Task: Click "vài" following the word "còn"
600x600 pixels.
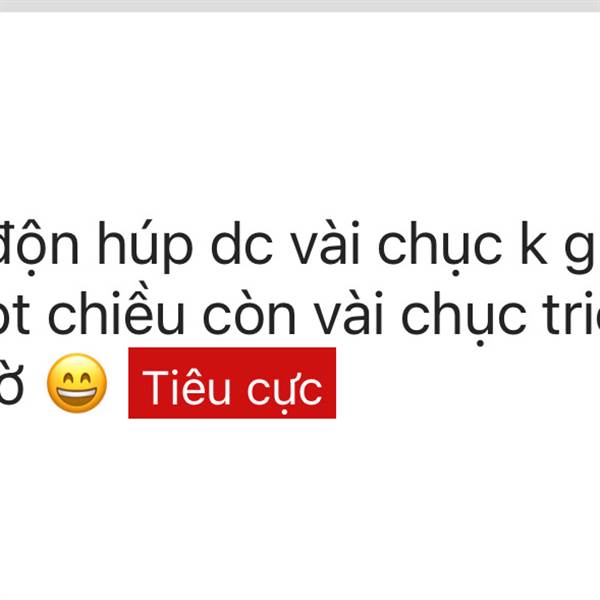Action: tap(349, 314)
